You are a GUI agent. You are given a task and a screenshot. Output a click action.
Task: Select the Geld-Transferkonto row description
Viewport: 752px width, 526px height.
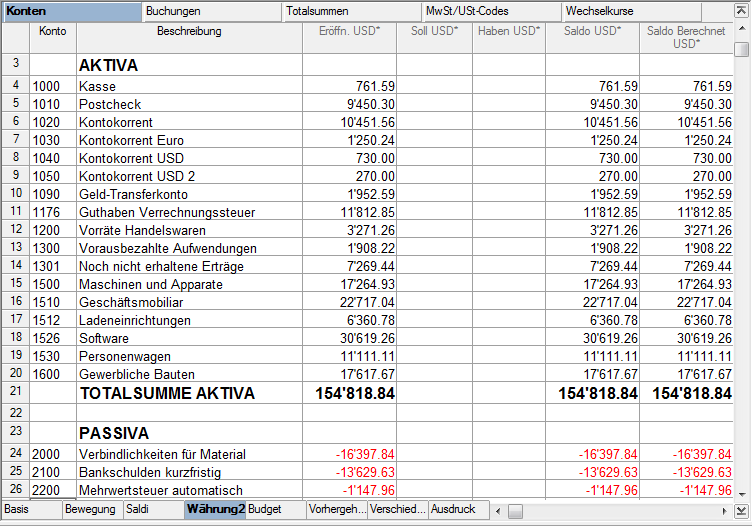point(189,194)
